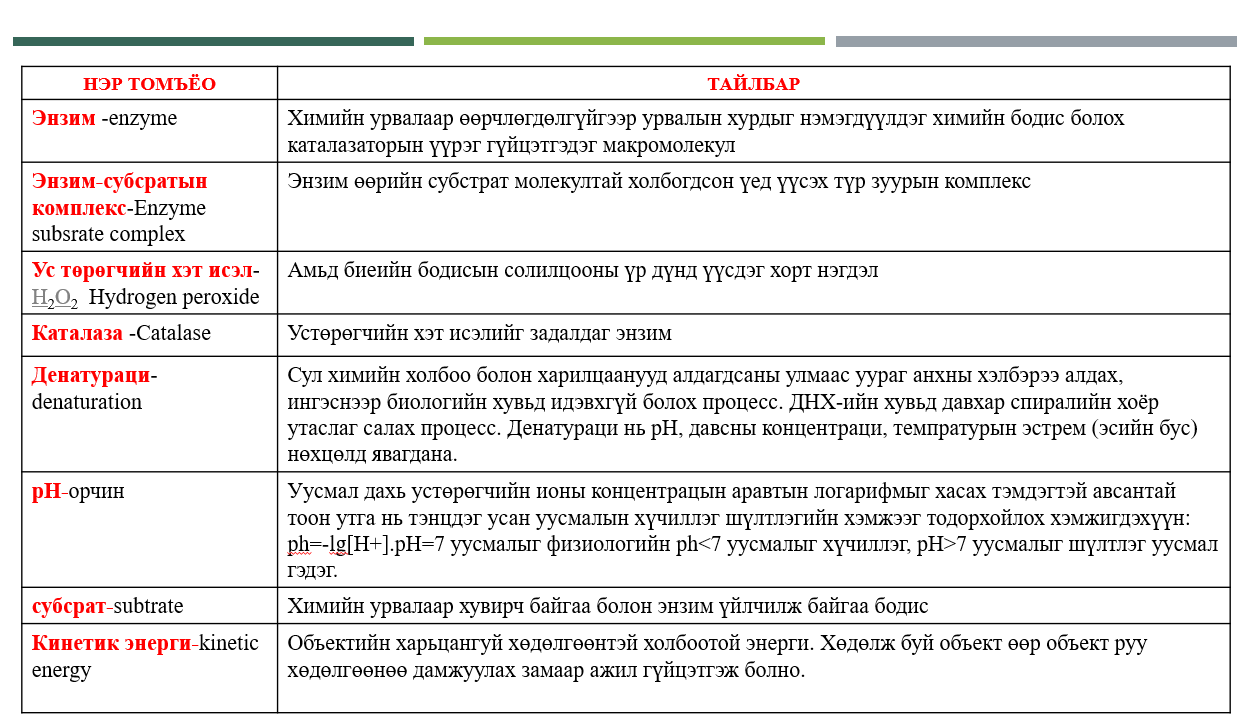
Task: Select the НЭР ТОМЪЁО header cell
Action: pos(145,84)
